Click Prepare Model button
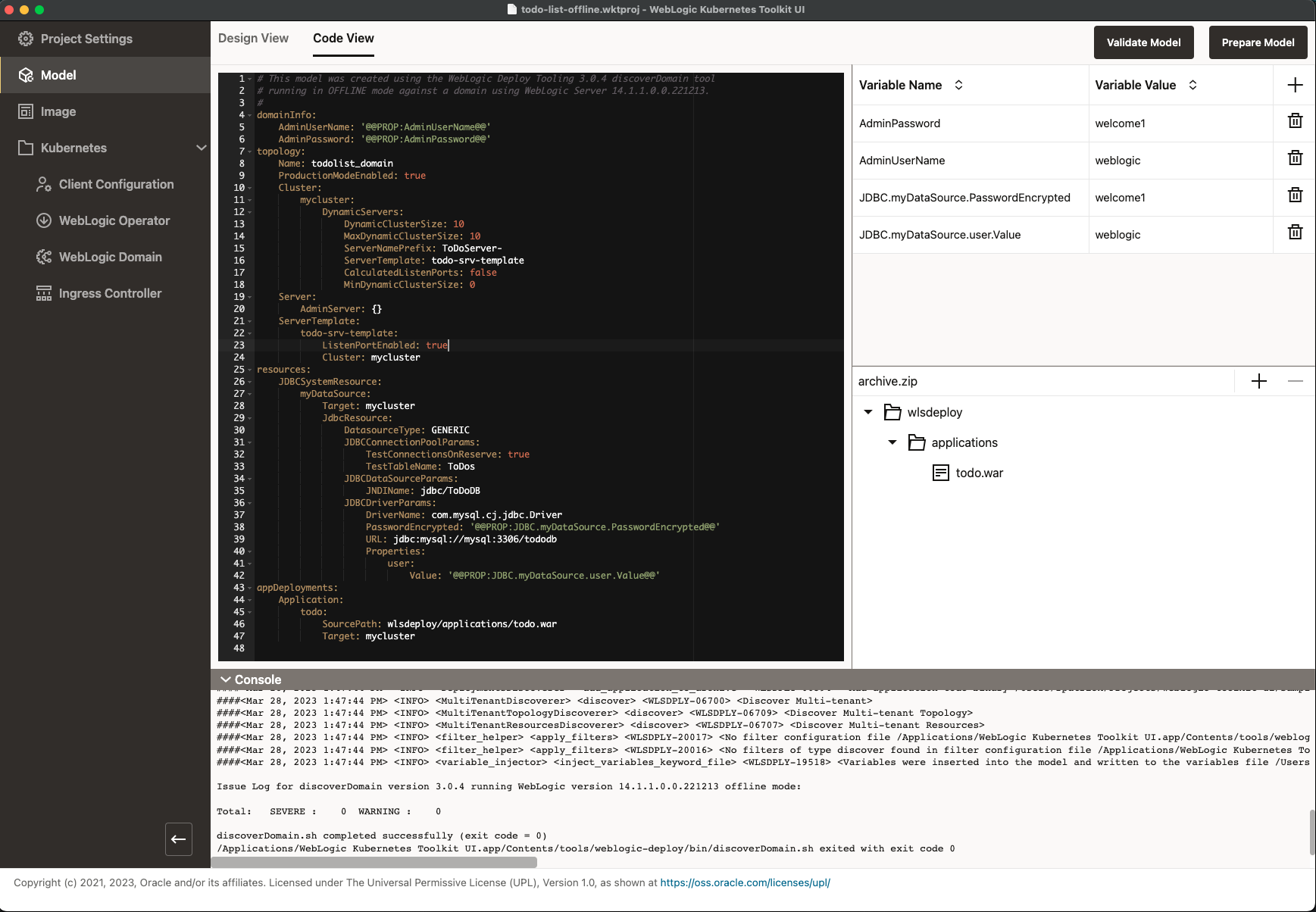The image size is (1316, 912). [1258, 42]
